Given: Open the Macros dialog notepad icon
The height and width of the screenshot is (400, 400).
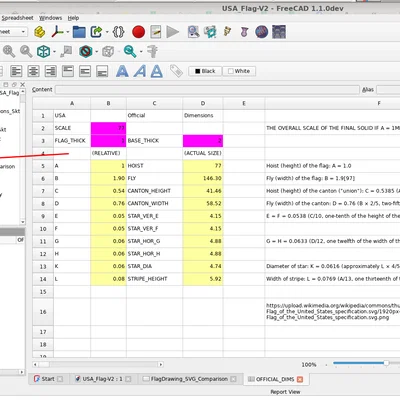Looking at the screenshot, I should tap(156, 32).
